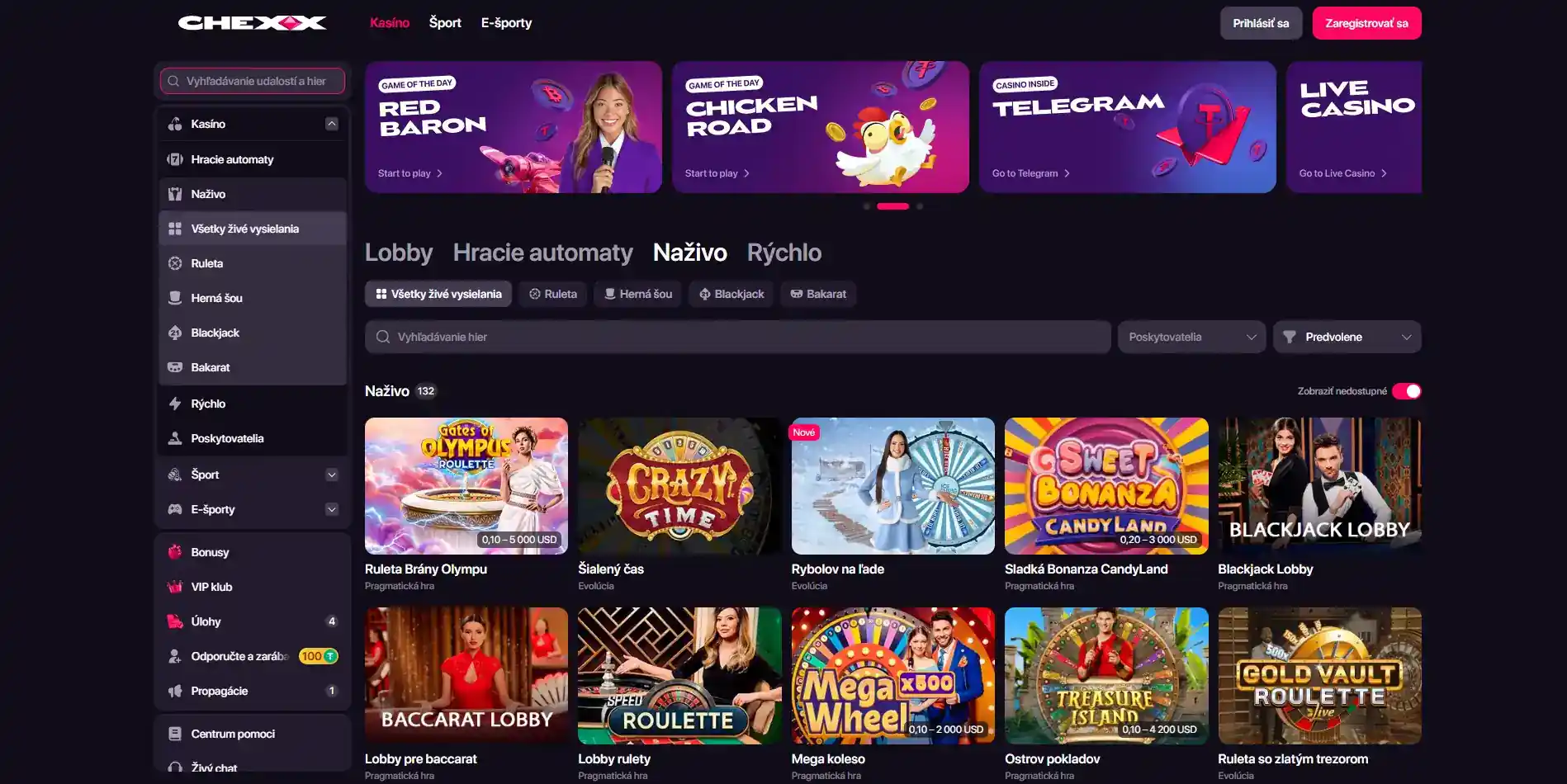Switch to the Hracie automaty tab
This screenshot has height=784, width=1567.
(542, 253)
